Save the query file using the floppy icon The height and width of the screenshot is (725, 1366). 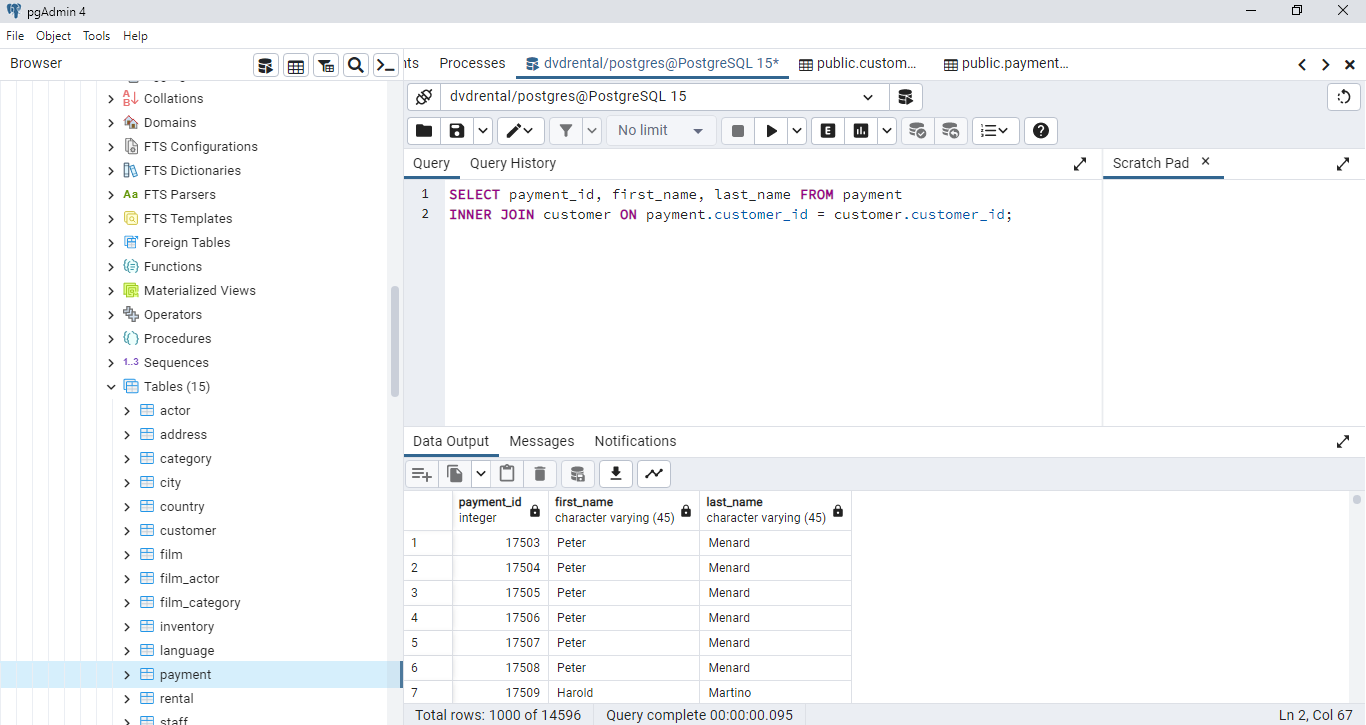(457, 131)
